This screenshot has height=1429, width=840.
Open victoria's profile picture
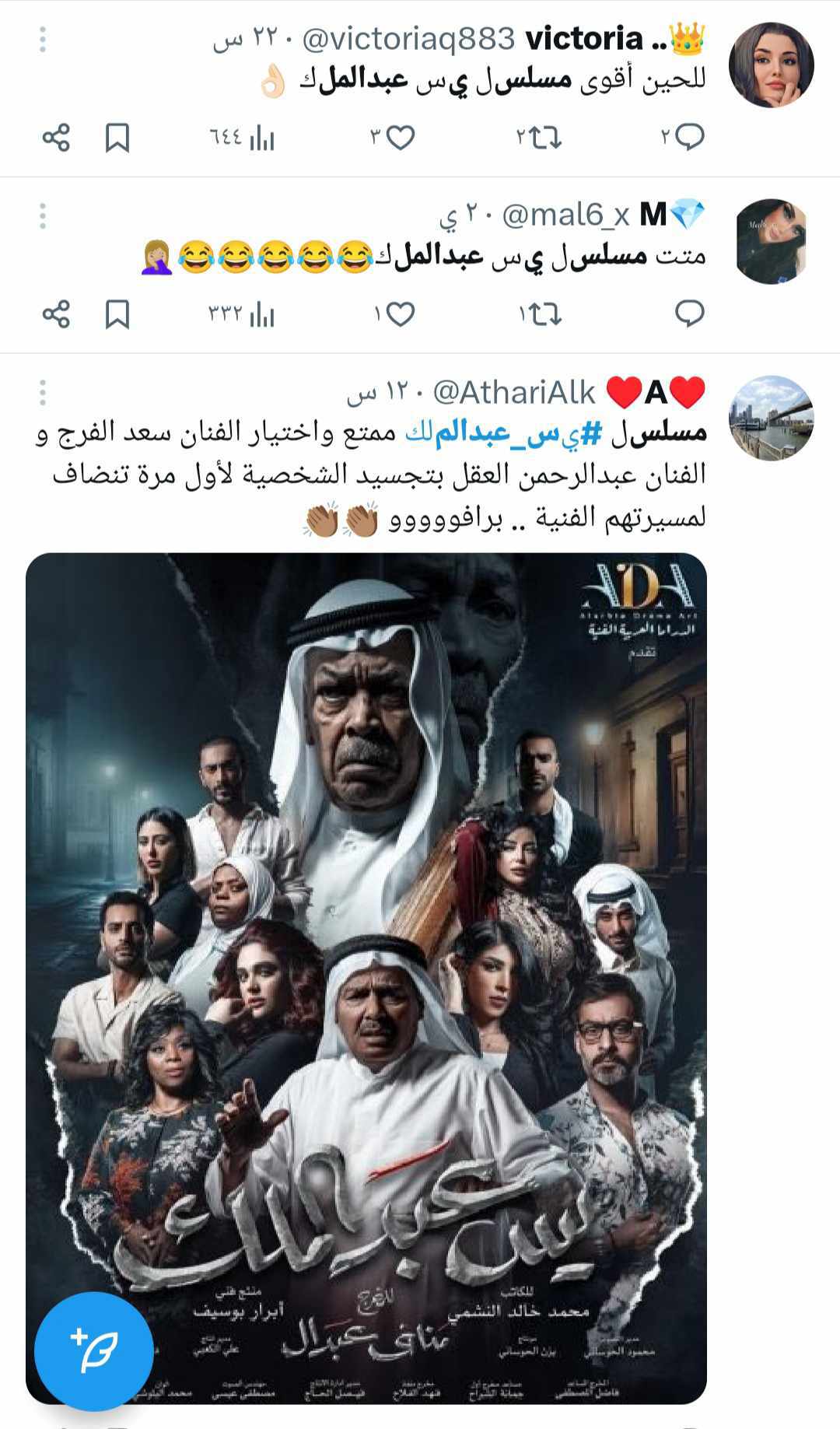pos(771,65)
